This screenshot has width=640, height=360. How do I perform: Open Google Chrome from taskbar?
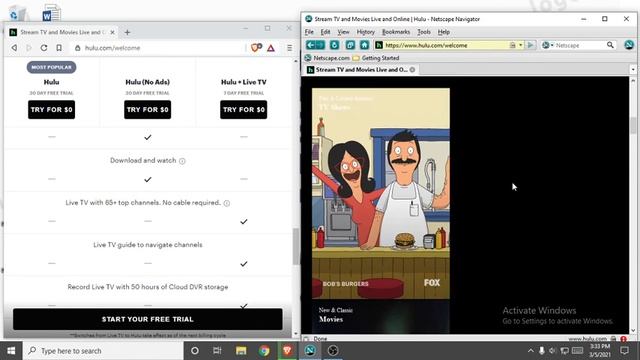click(x=264, y=351)
